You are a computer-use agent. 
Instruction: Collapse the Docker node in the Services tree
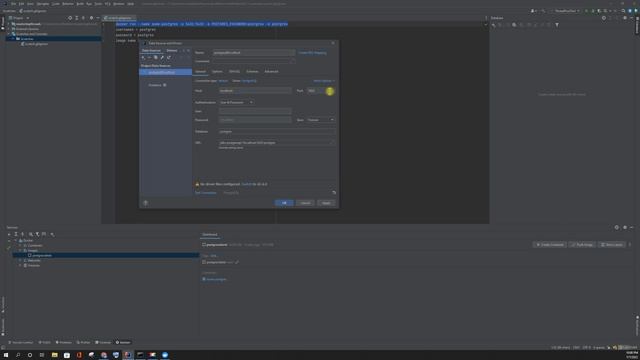pyautogui.click(x=16, y=240)
